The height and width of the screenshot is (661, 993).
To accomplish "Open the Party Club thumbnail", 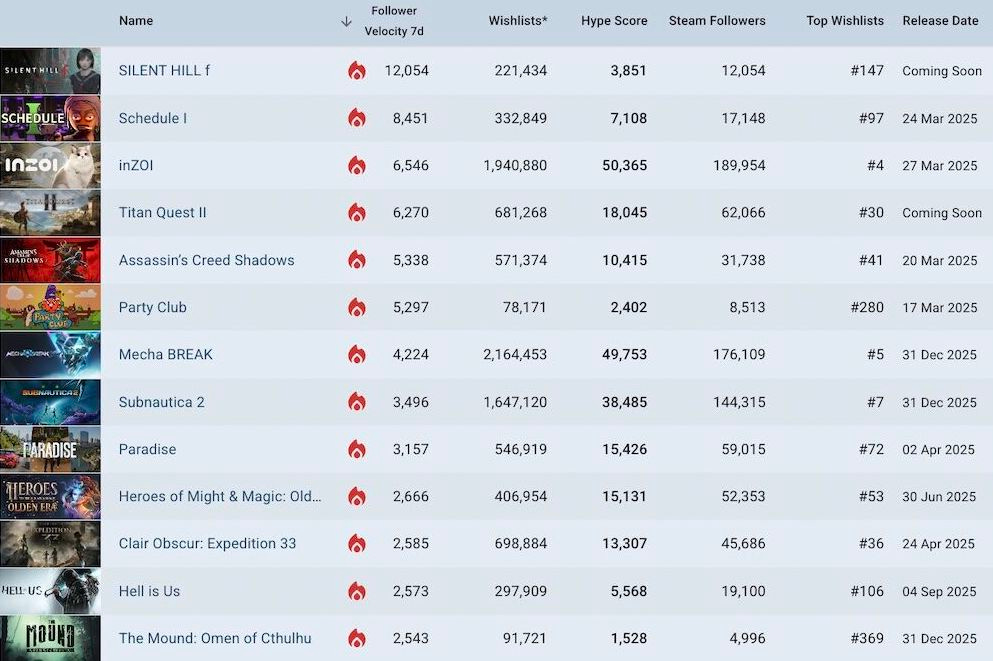I will tap(50, 307).
